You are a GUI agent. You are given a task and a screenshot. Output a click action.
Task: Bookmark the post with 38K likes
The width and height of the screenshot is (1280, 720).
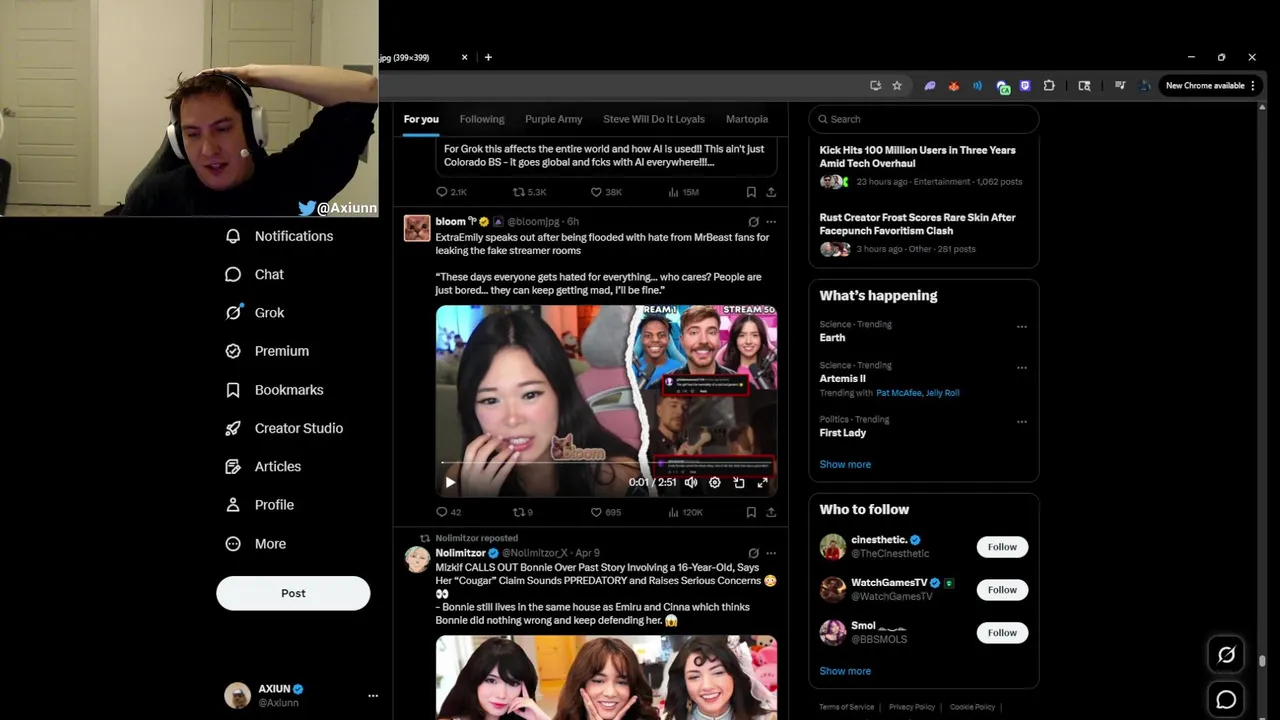[751, 192]
